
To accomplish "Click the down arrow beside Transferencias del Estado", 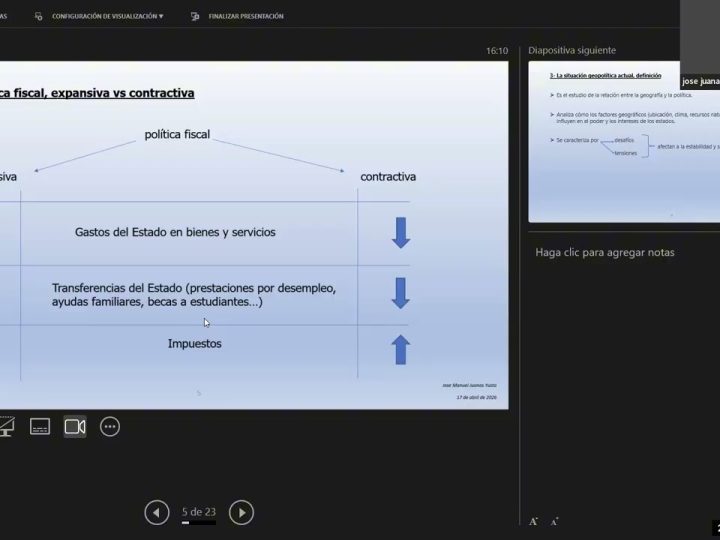I will point(401,293).
